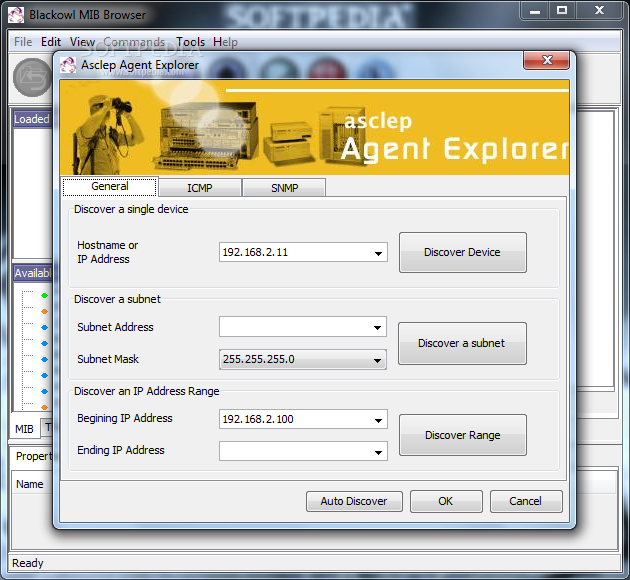Confirm with the OK button
This screenshot has width=630, height=580.
click(x=446, y=501)
